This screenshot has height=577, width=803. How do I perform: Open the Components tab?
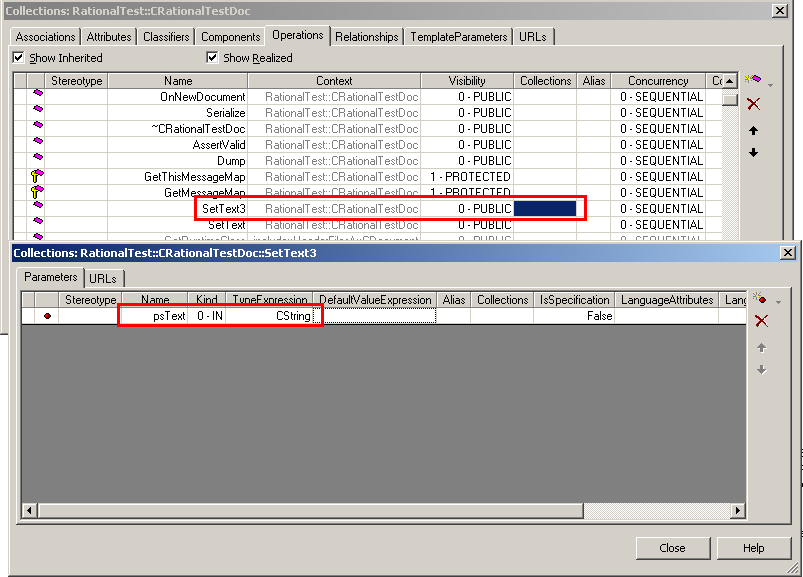[x=230, y=37]
